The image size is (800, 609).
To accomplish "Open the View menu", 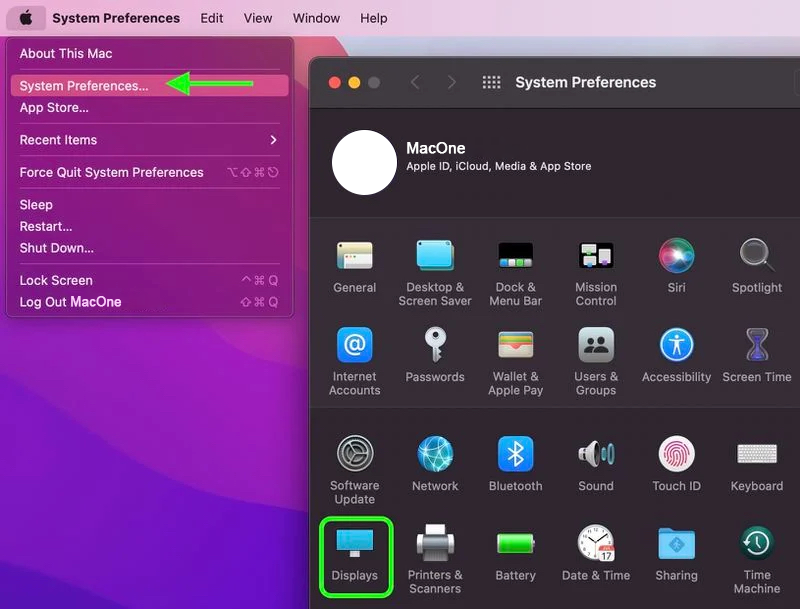I will (x=258, y=18).
